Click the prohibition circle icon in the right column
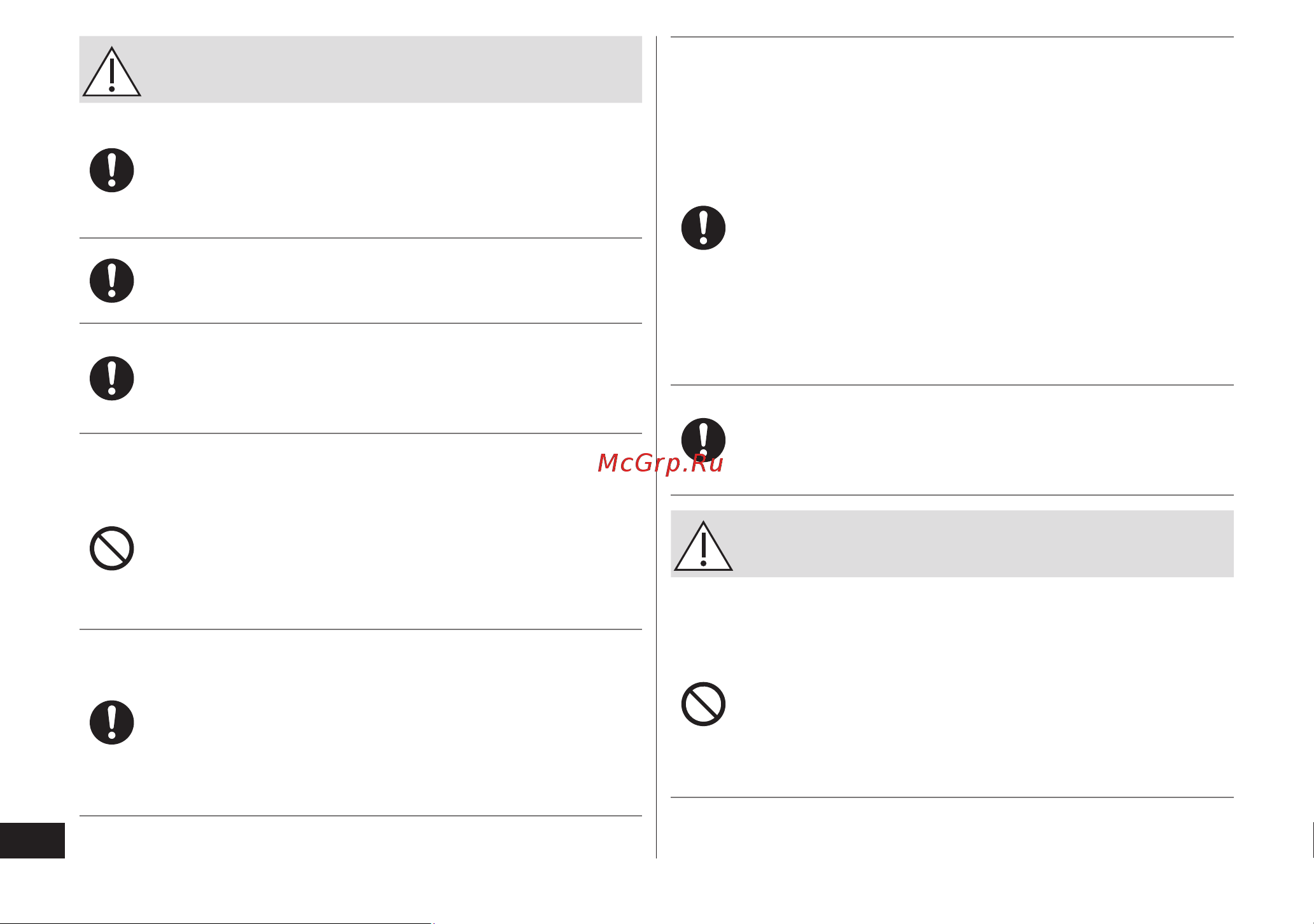 click(x=703, y=704)
